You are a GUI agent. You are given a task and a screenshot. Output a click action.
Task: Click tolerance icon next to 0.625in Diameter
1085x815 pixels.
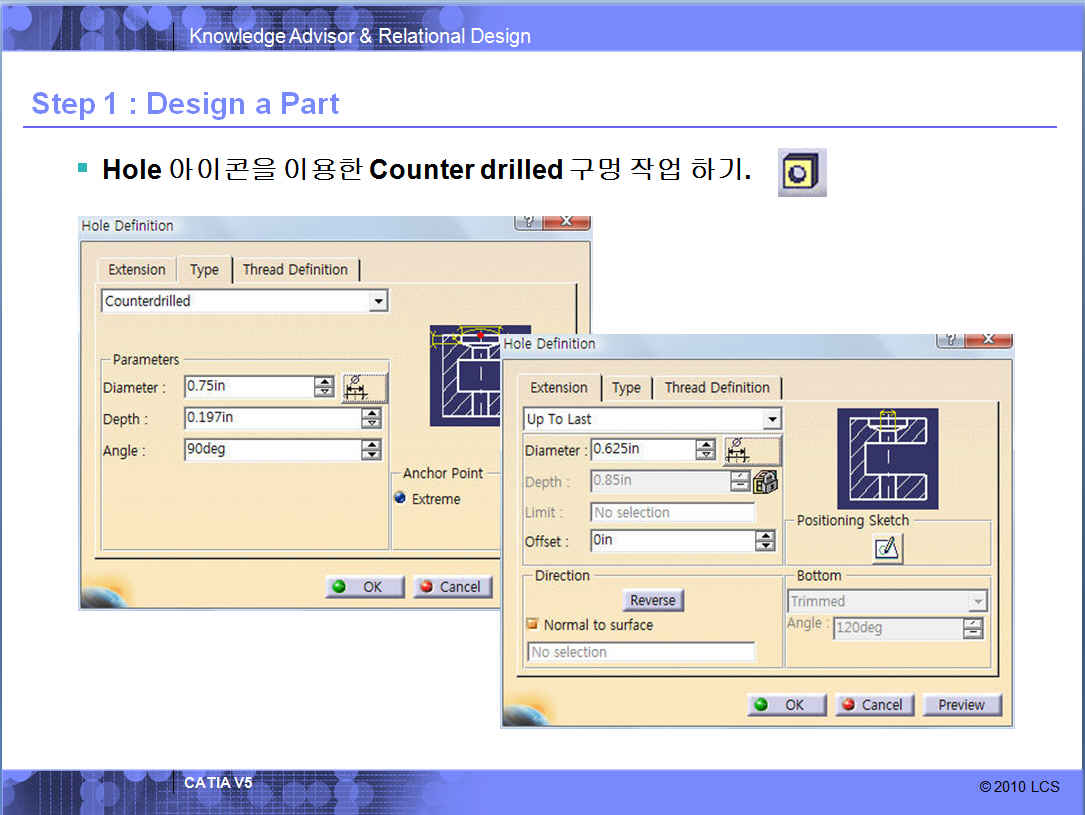coord(751,451)
